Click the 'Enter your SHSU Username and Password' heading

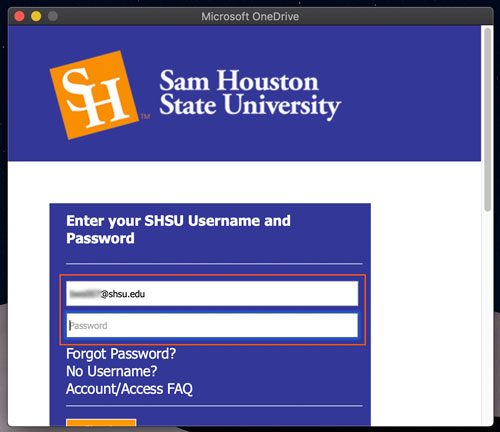coord(178,229)
